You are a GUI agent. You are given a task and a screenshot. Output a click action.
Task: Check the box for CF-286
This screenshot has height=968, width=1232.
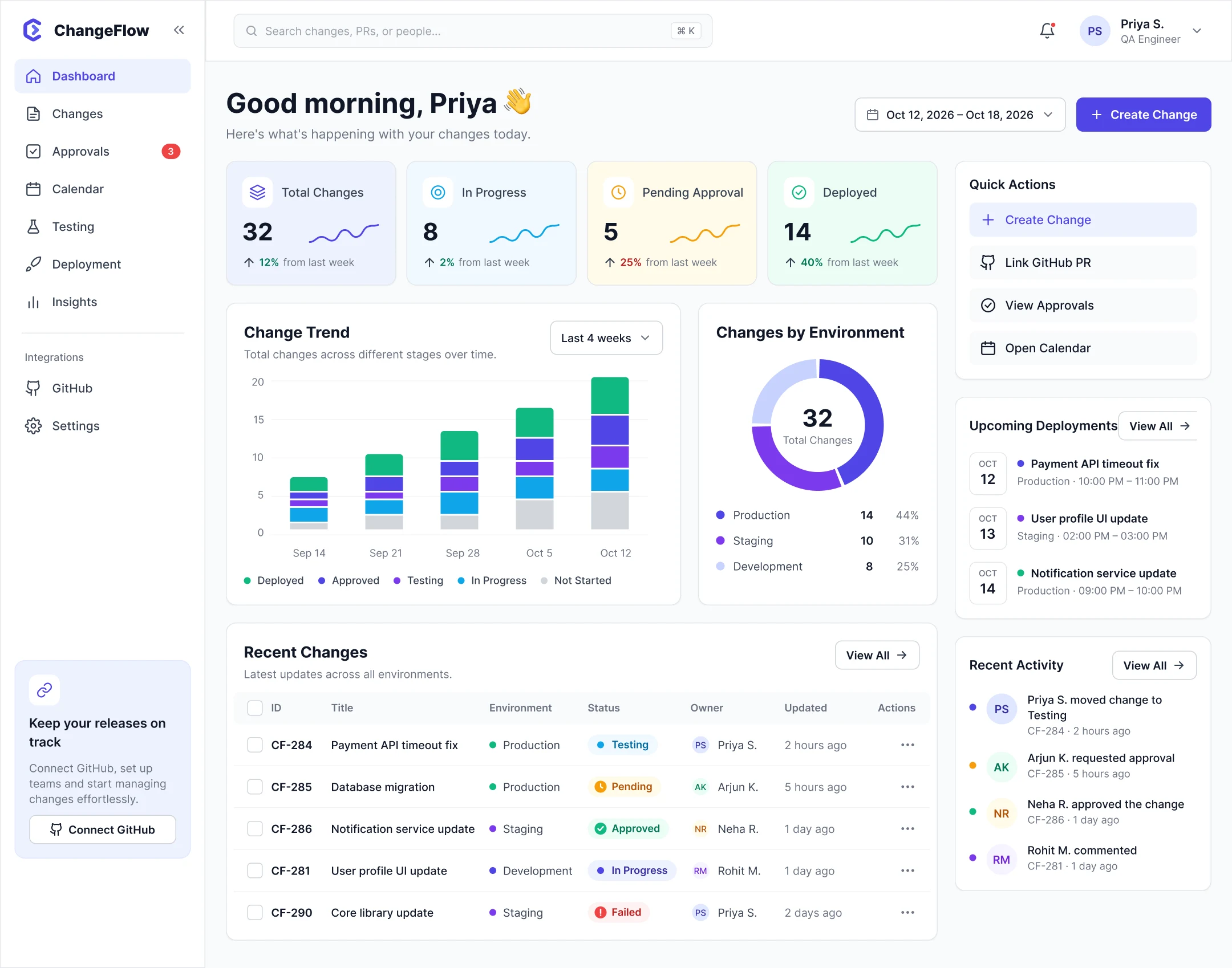(255, 829)
